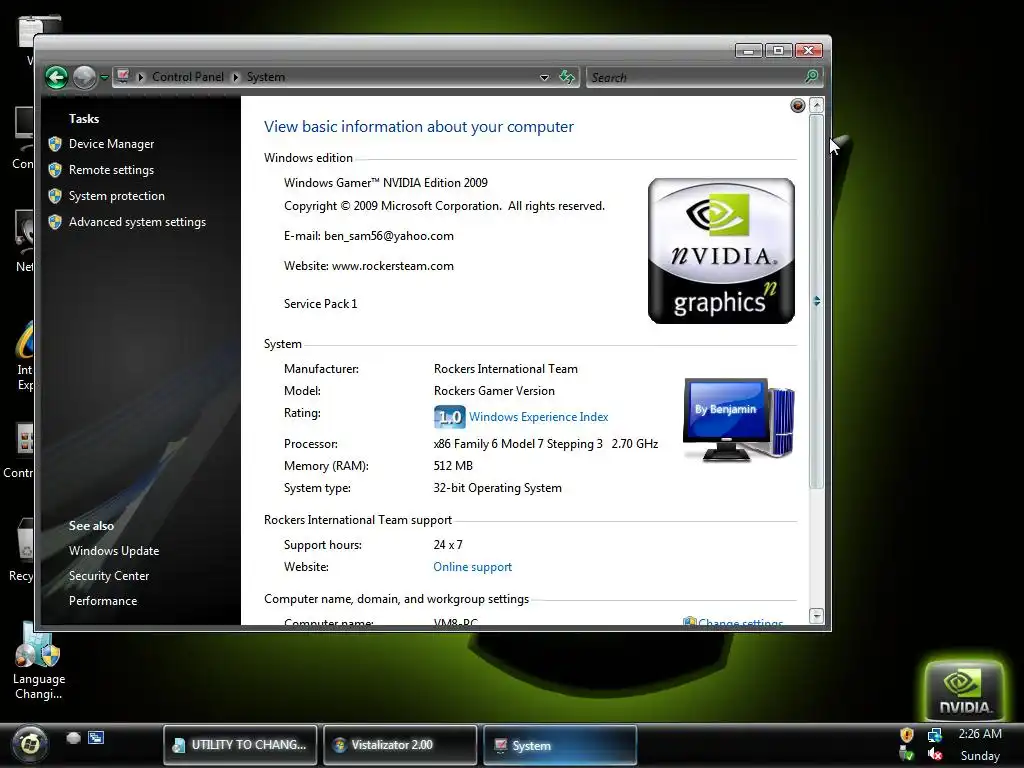This screenshot has width=1024, height=768.
Task: Open Device Manager task link
Action: 112,144
